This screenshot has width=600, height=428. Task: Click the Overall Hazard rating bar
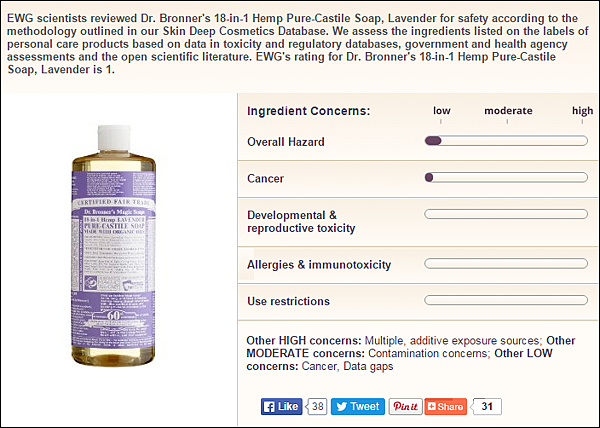click(x=506, y=141)
